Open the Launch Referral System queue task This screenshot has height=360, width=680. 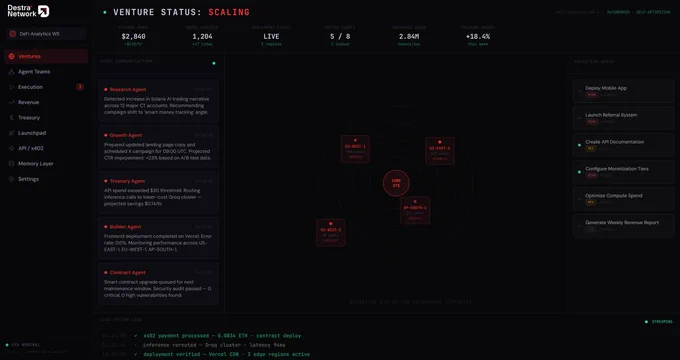click(624, 118)
